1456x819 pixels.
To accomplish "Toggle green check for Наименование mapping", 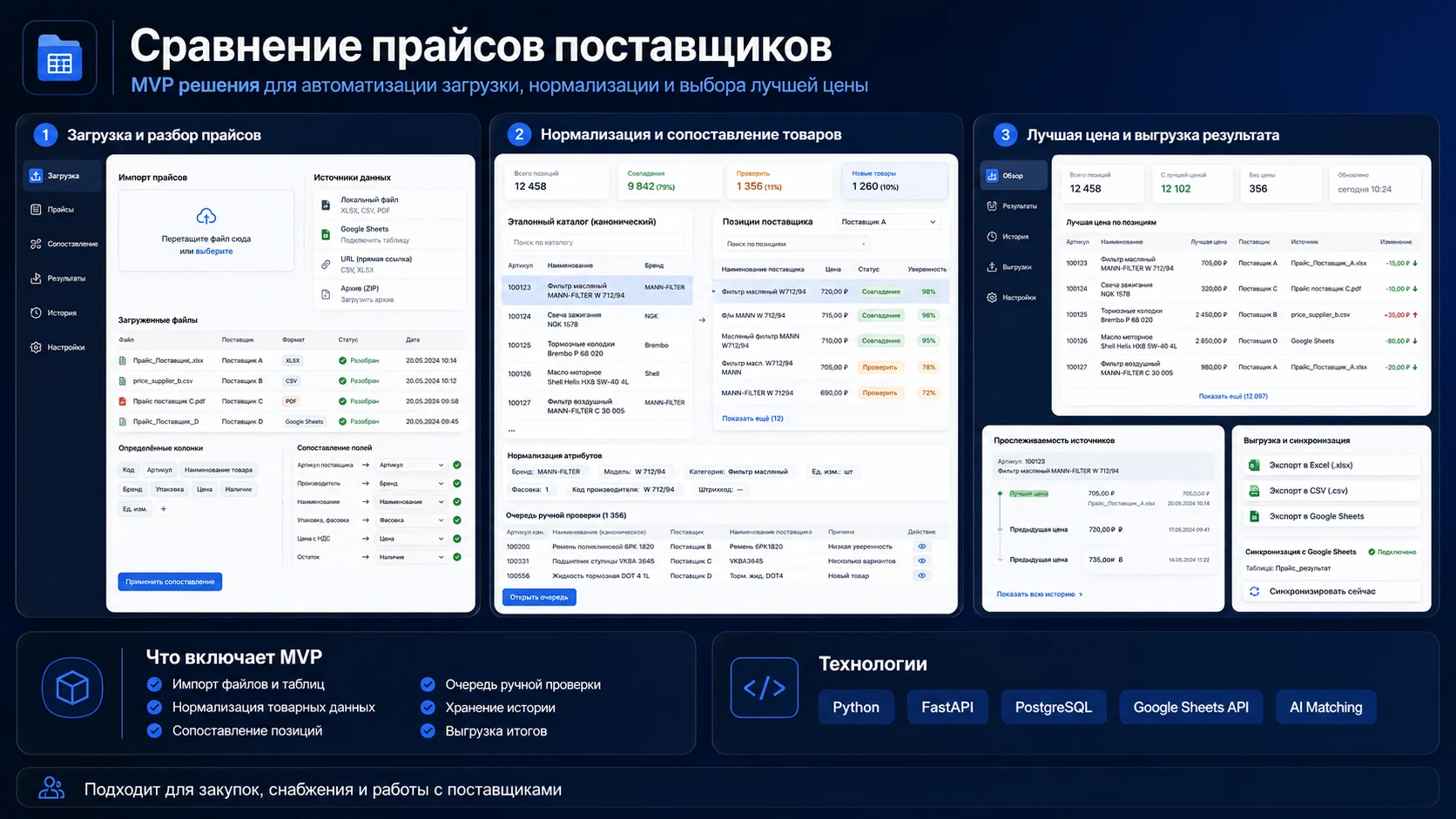I will pos(457,502).
